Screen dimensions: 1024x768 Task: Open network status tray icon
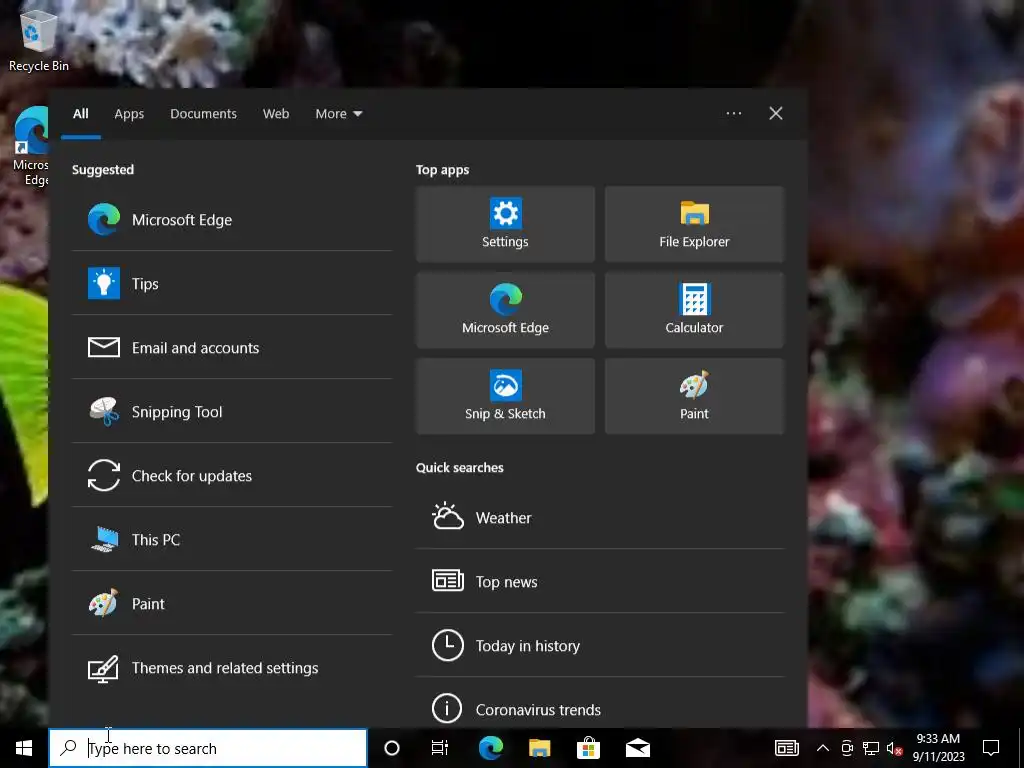coord(871,748)
